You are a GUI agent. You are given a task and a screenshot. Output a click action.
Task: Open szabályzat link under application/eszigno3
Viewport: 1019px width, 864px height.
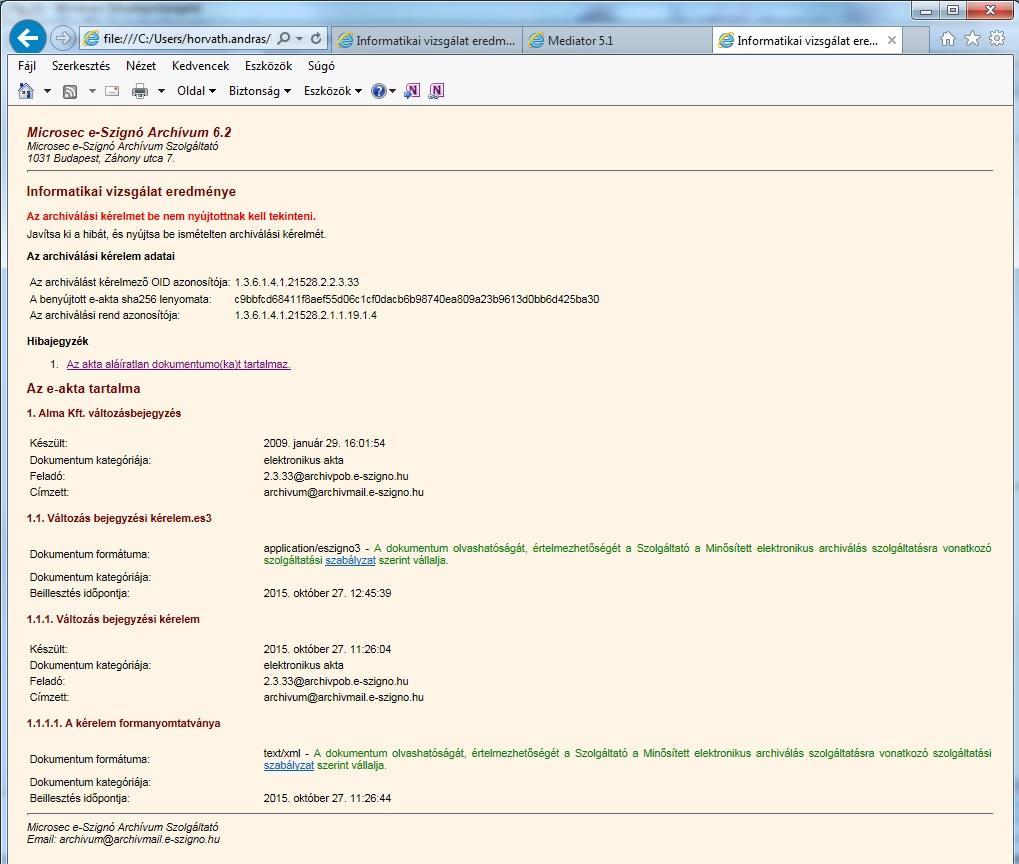click(350, 560)
